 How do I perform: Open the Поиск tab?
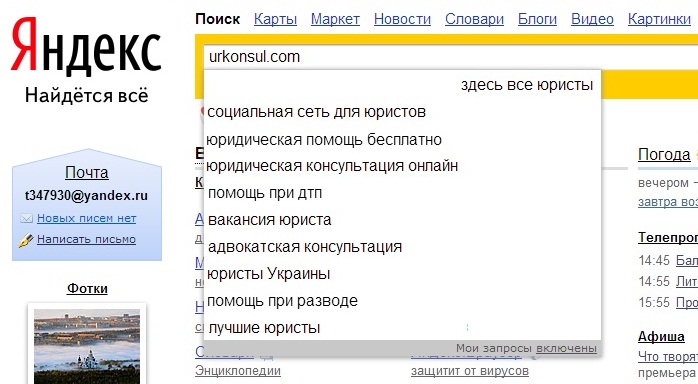click(218, 19)
